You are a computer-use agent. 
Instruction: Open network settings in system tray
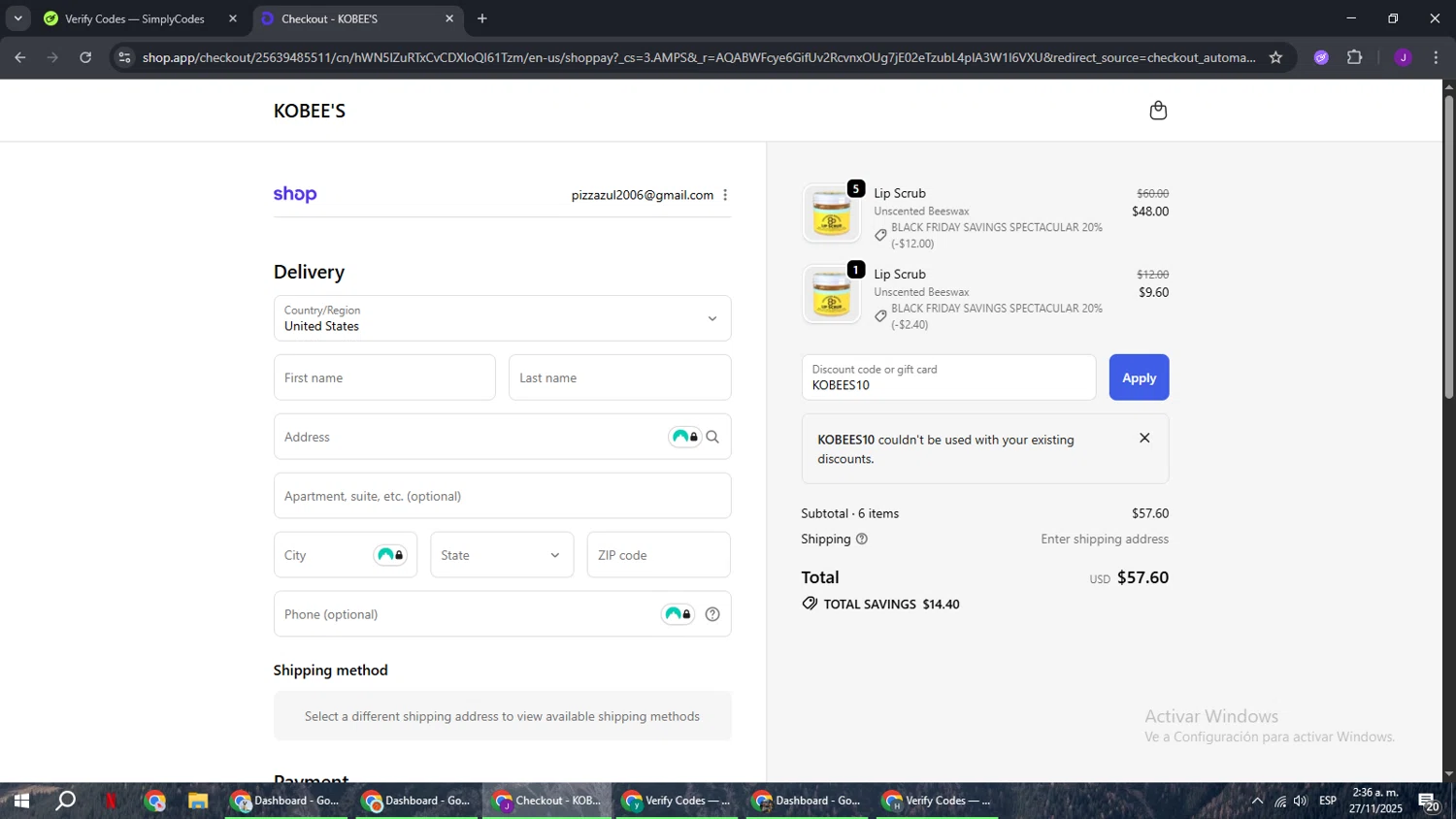point(1280,801)
